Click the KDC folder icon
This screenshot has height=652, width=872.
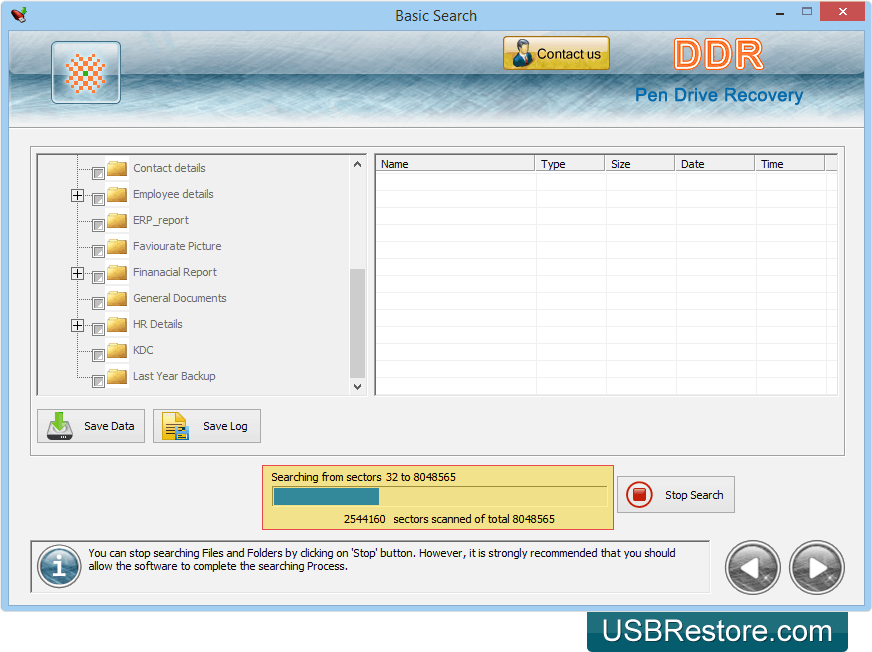(117, 350)
